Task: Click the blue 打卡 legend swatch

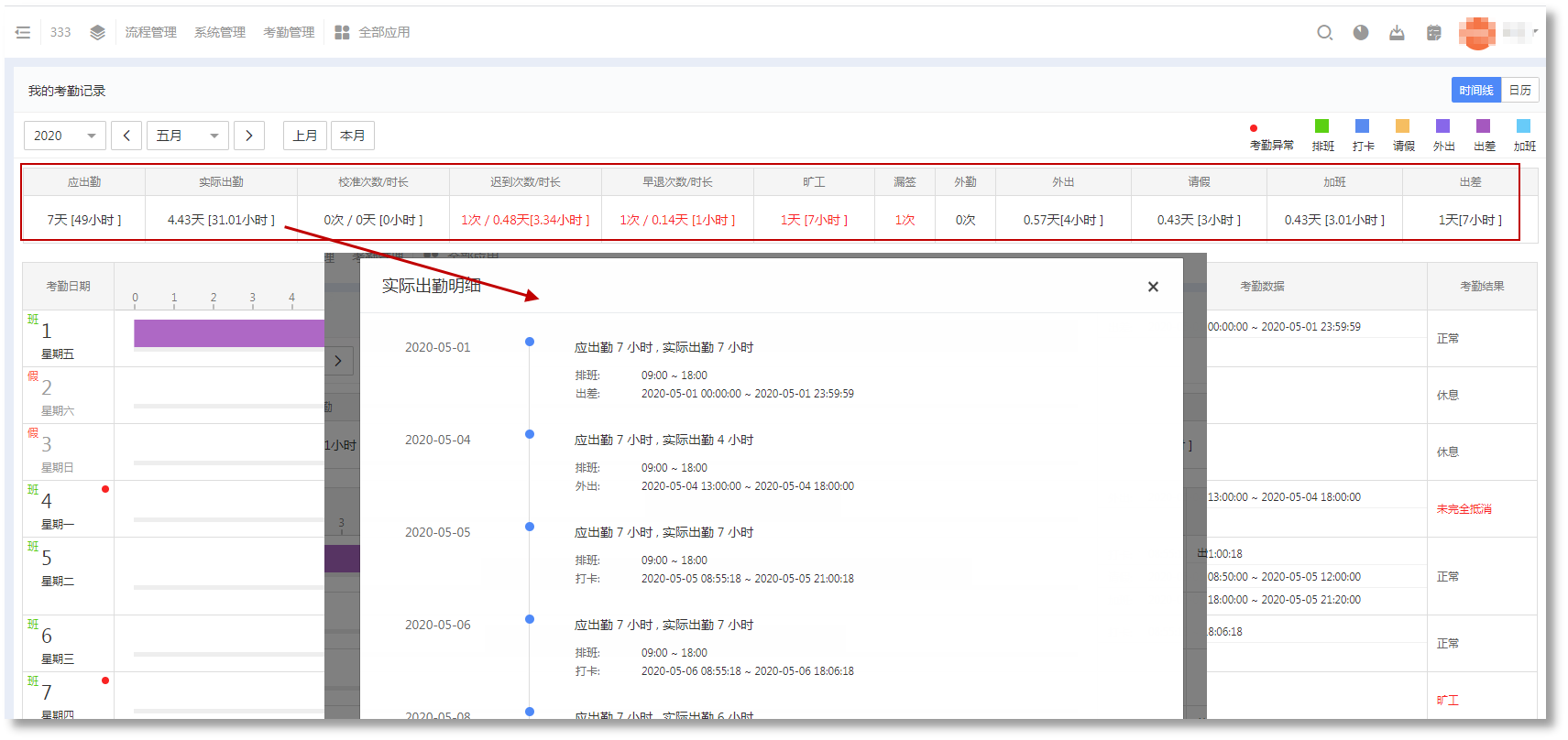Action: point(1362,126)
